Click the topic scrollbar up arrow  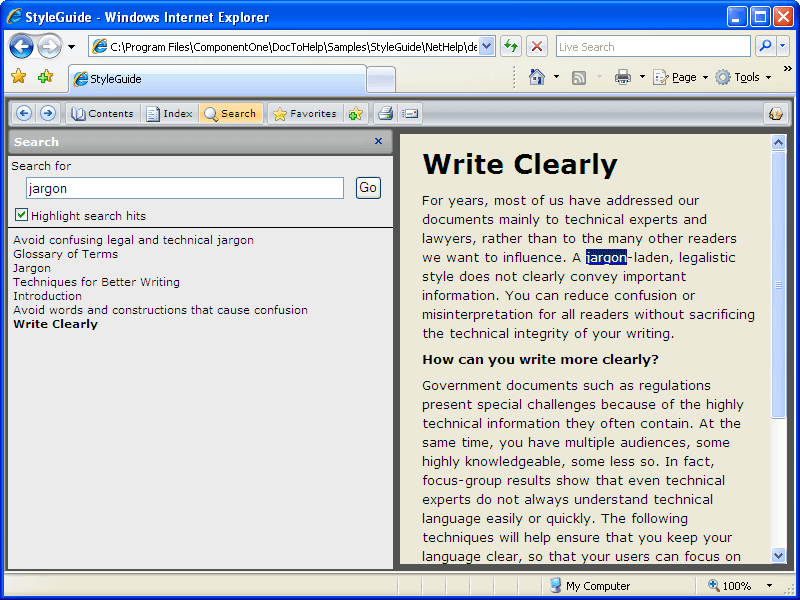pyautogui.click(x=778, y=142)
